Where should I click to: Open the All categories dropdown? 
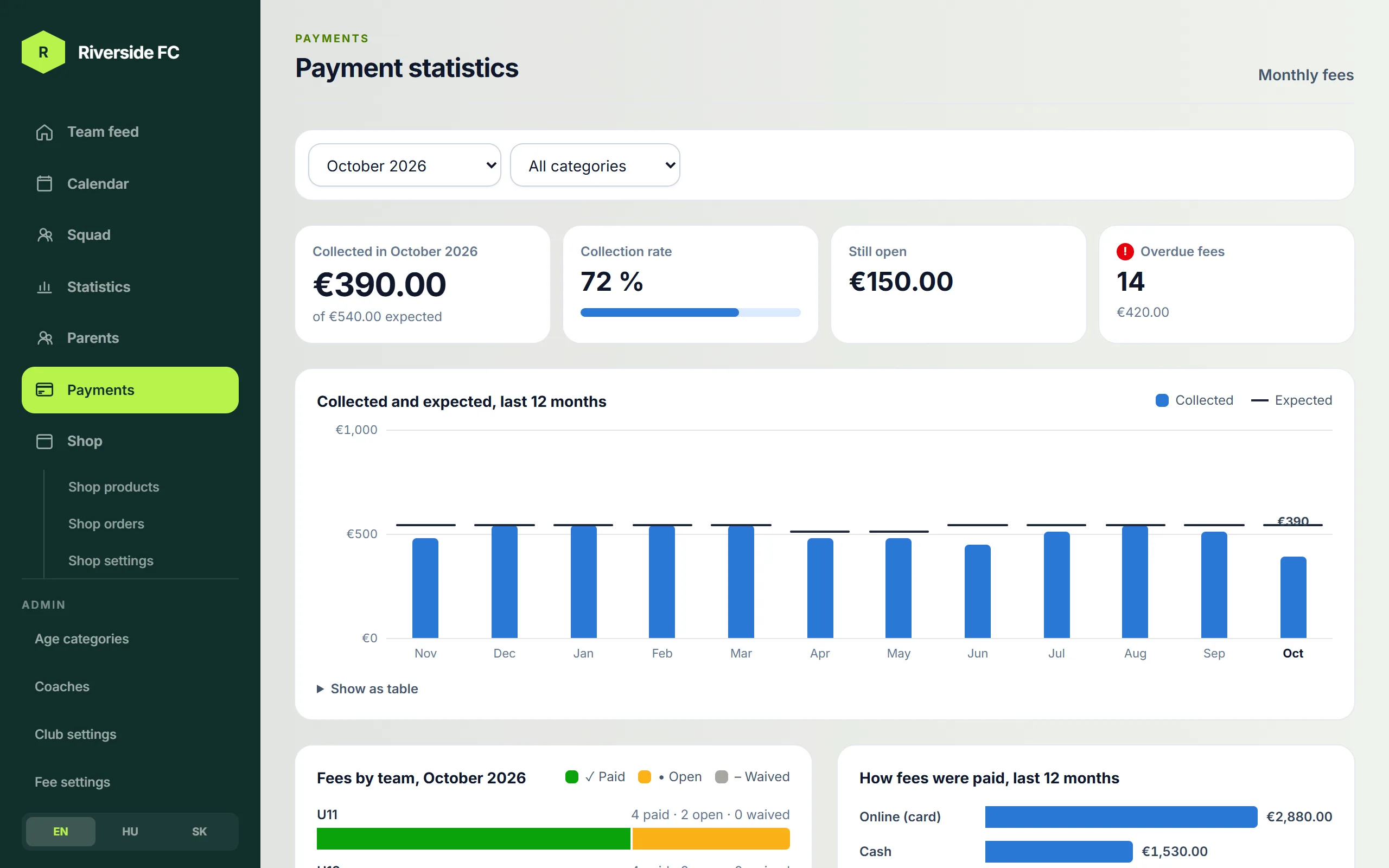(x=595, y=165)
